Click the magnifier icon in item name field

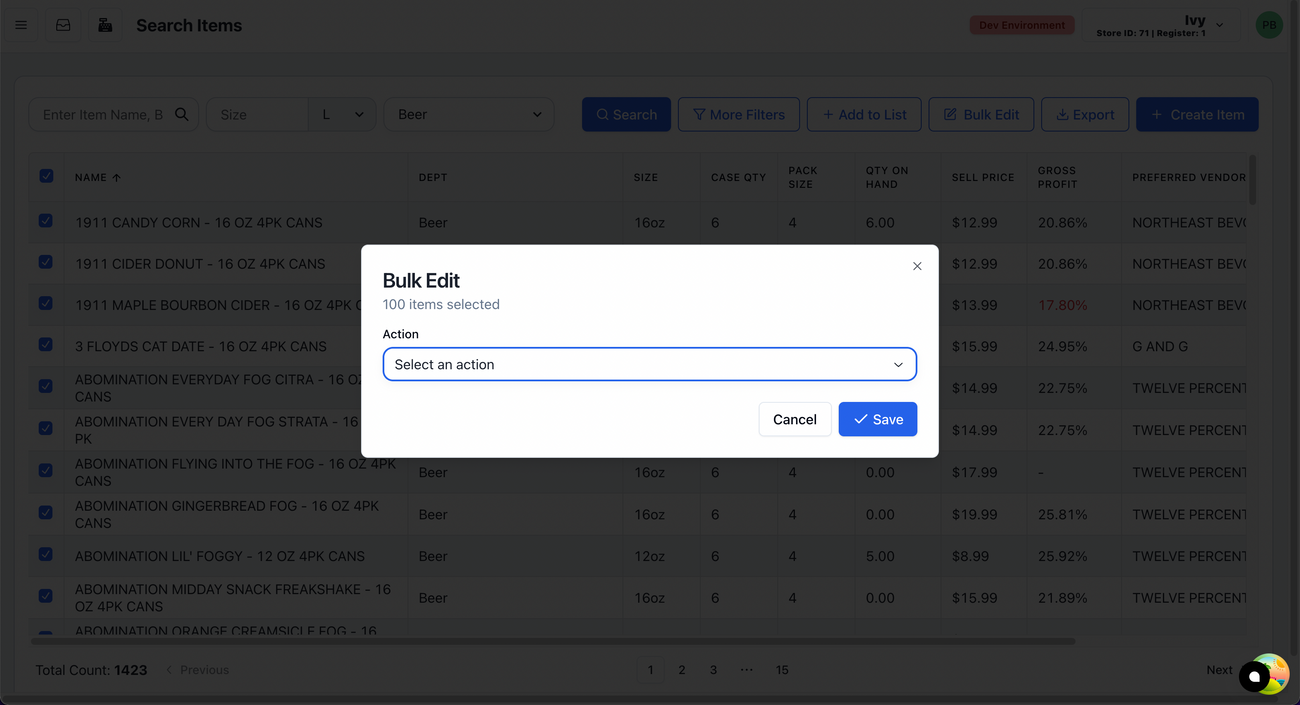click(x=182, y=114)
